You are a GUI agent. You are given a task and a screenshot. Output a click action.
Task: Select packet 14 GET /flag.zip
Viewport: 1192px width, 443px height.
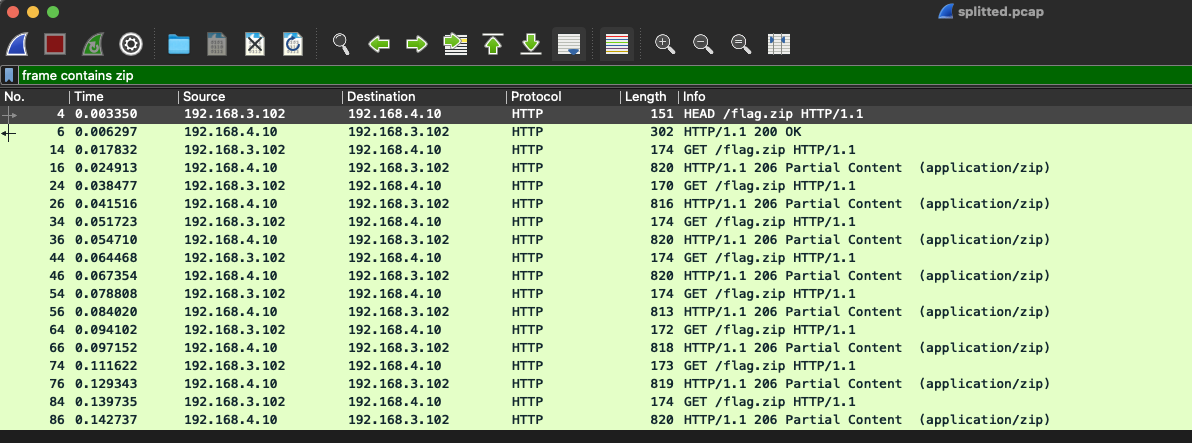pos(596,150)
